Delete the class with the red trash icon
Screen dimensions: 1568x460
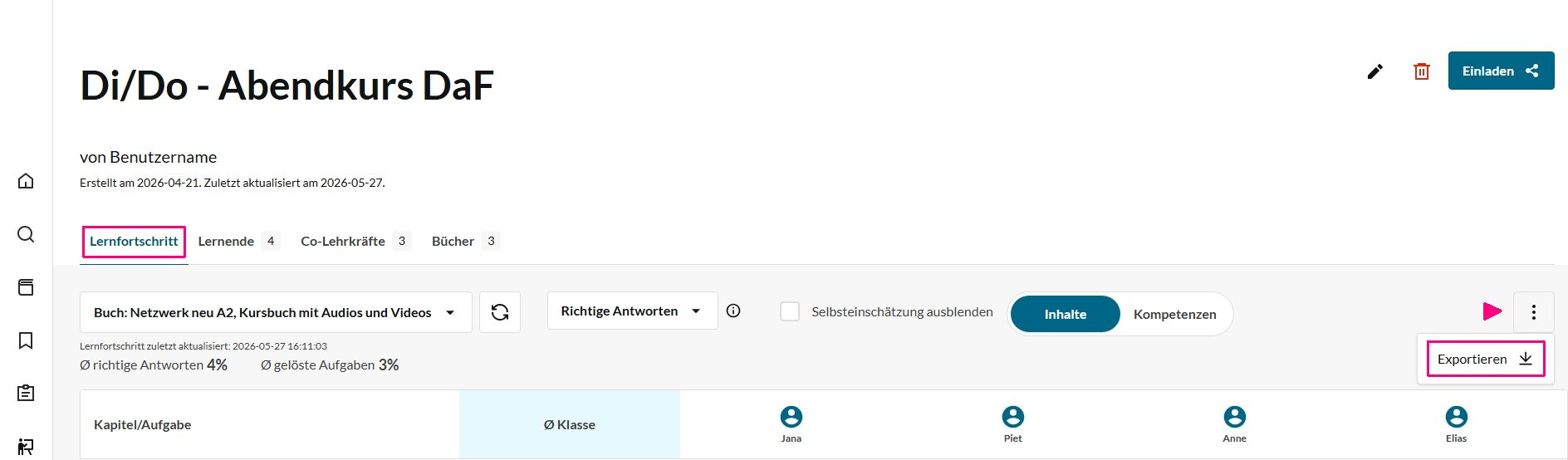[1422, 71]
